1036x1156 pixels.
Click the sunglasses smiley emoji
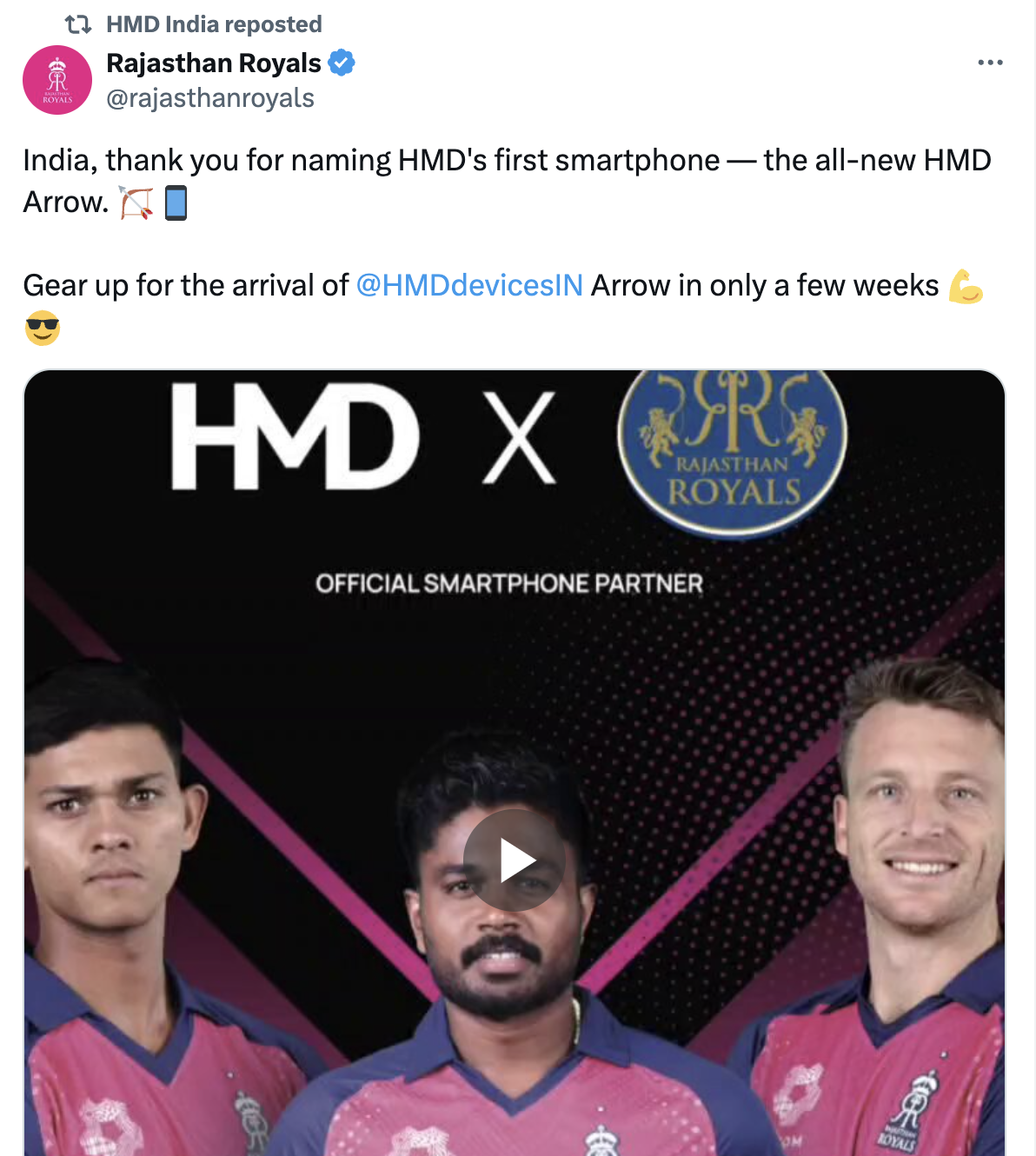tap(42, 329)
